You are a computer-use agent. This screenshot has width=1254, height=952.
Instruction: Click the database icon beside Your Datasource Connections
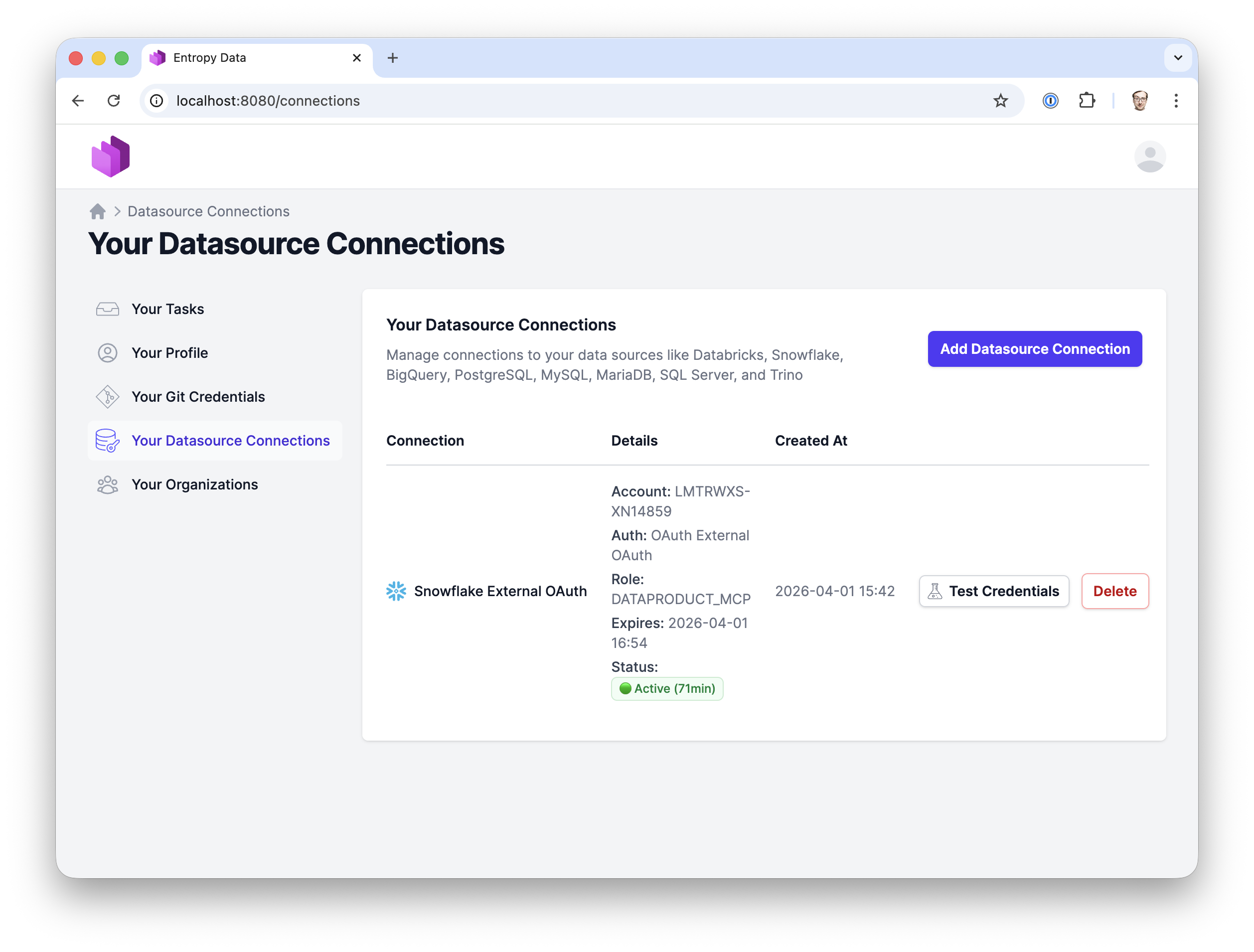108,441
